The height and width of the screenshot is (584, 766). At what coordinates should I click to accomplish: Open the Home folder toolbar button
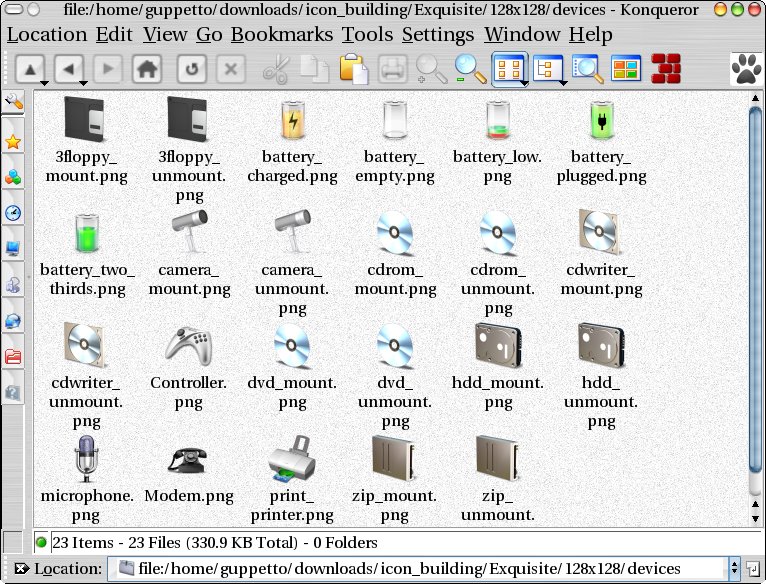147,69
